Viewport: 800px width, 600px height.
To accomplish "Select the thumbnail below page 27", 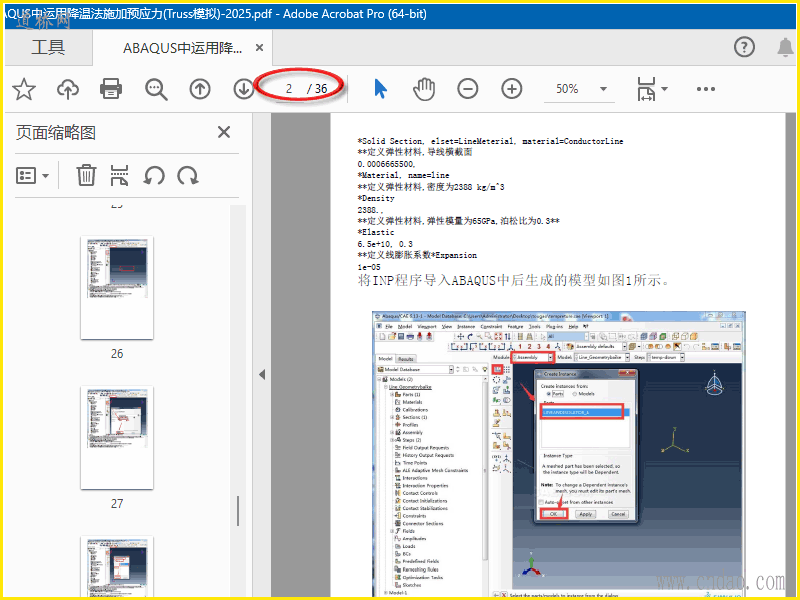I will pyautogui.click(x=117, y=566).
